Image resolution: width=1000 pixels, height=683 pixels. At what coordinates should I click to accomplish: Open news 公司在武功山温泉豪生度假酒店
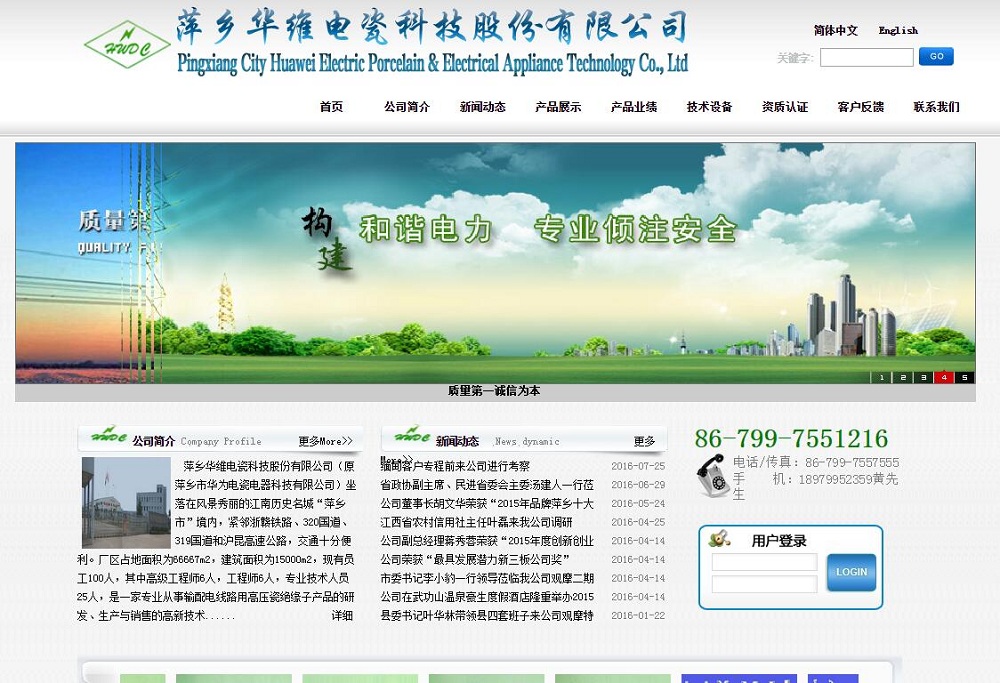(x=487, y=597)
